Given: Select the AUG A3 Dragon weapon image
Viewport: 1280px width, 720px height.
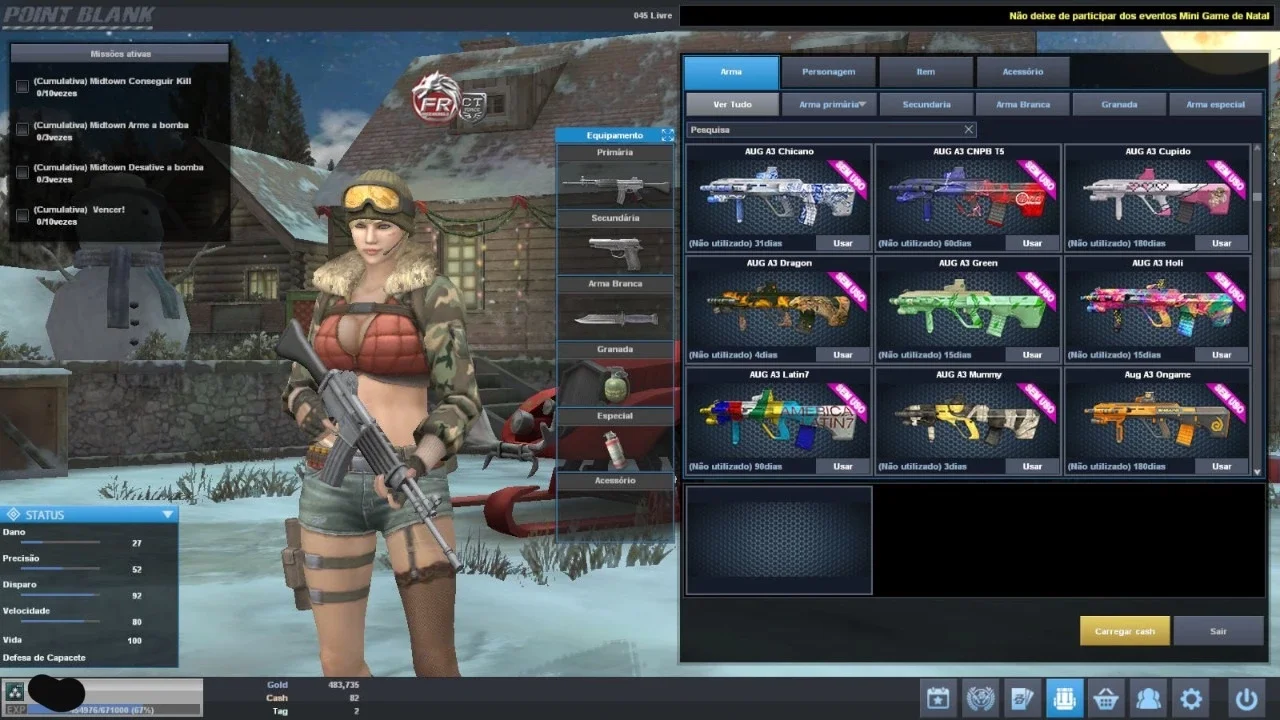Looking at the screenshot, I should click(x=779, y=308).
